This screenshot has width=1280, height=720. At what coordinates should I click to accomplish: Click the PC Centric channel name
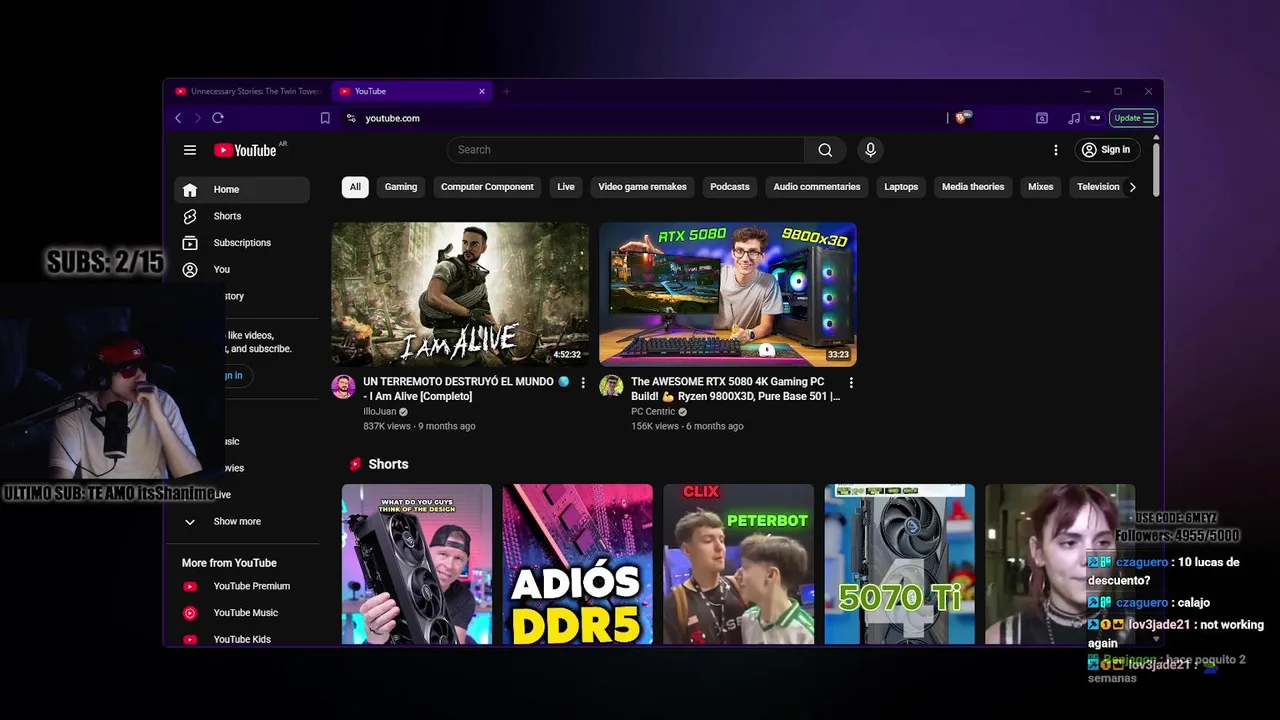point(653,412)
